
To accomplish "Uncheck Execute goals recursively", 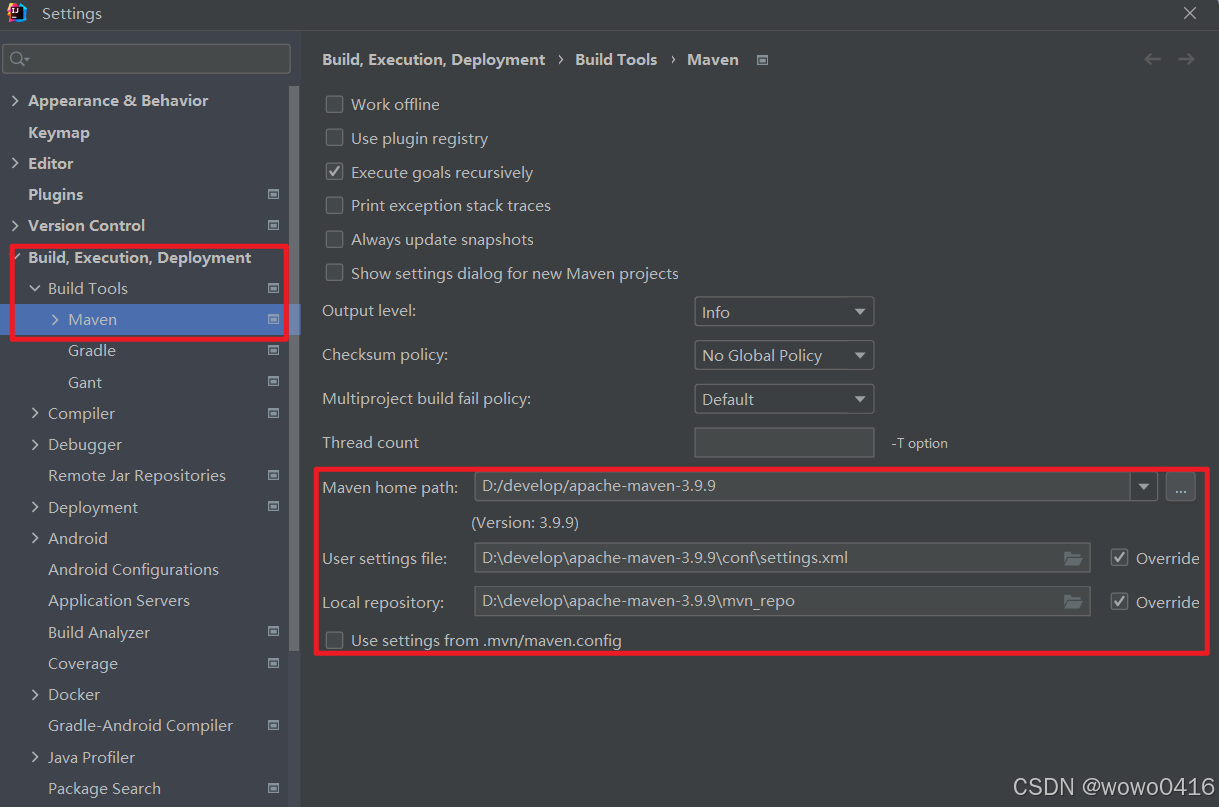I will 334,172.
